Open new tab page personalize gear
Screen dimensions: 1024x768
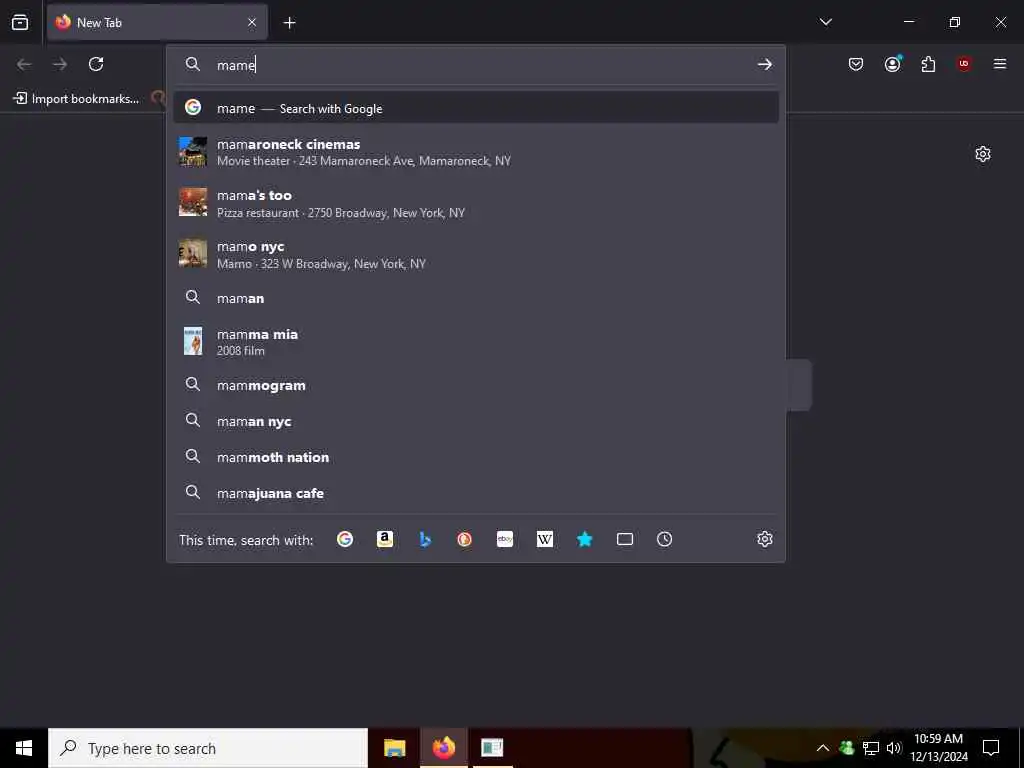pos(983,154)
